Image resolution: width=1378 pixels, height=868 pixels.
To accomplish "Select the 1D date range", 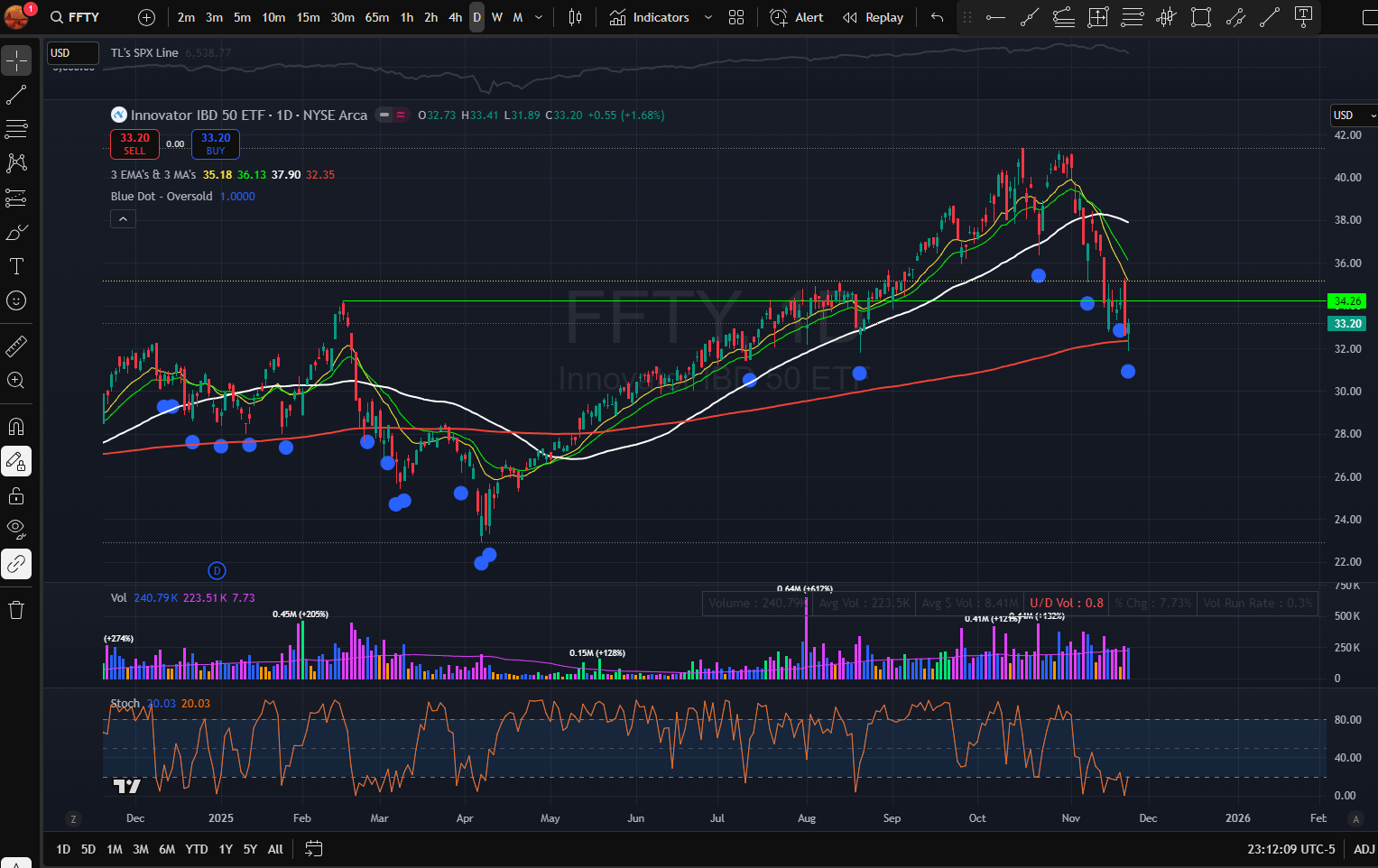I will click(x=63, y=849).
